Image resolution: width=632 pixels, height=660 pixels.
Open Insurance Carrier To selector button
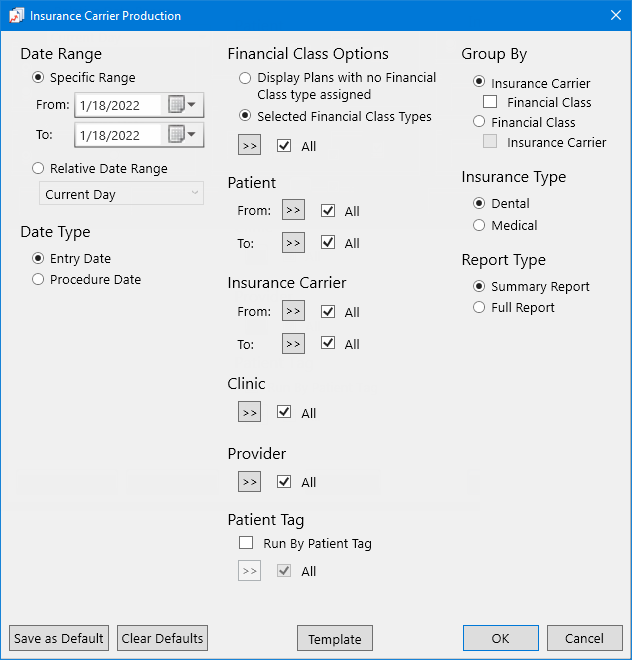pos(293,344)
